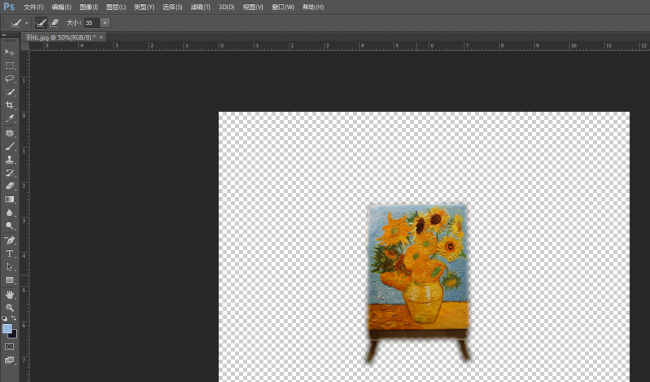
Task: Select the Pen tool
Action: pos(10,240)
